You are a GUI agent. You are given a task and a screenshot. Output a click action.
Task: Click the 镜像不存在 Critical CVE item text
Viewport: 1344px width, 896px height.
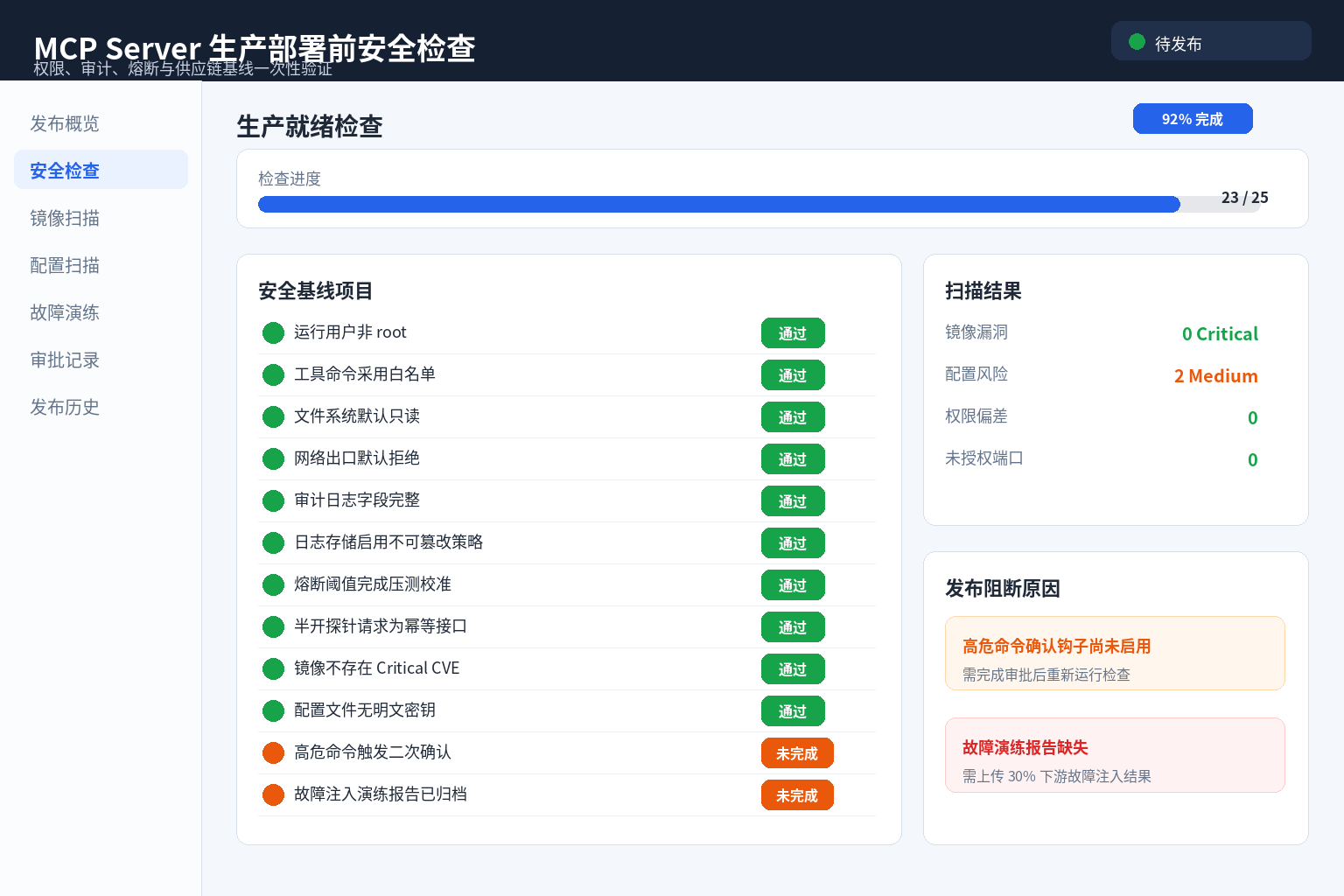pyautogui.click(x=377, y=668)
